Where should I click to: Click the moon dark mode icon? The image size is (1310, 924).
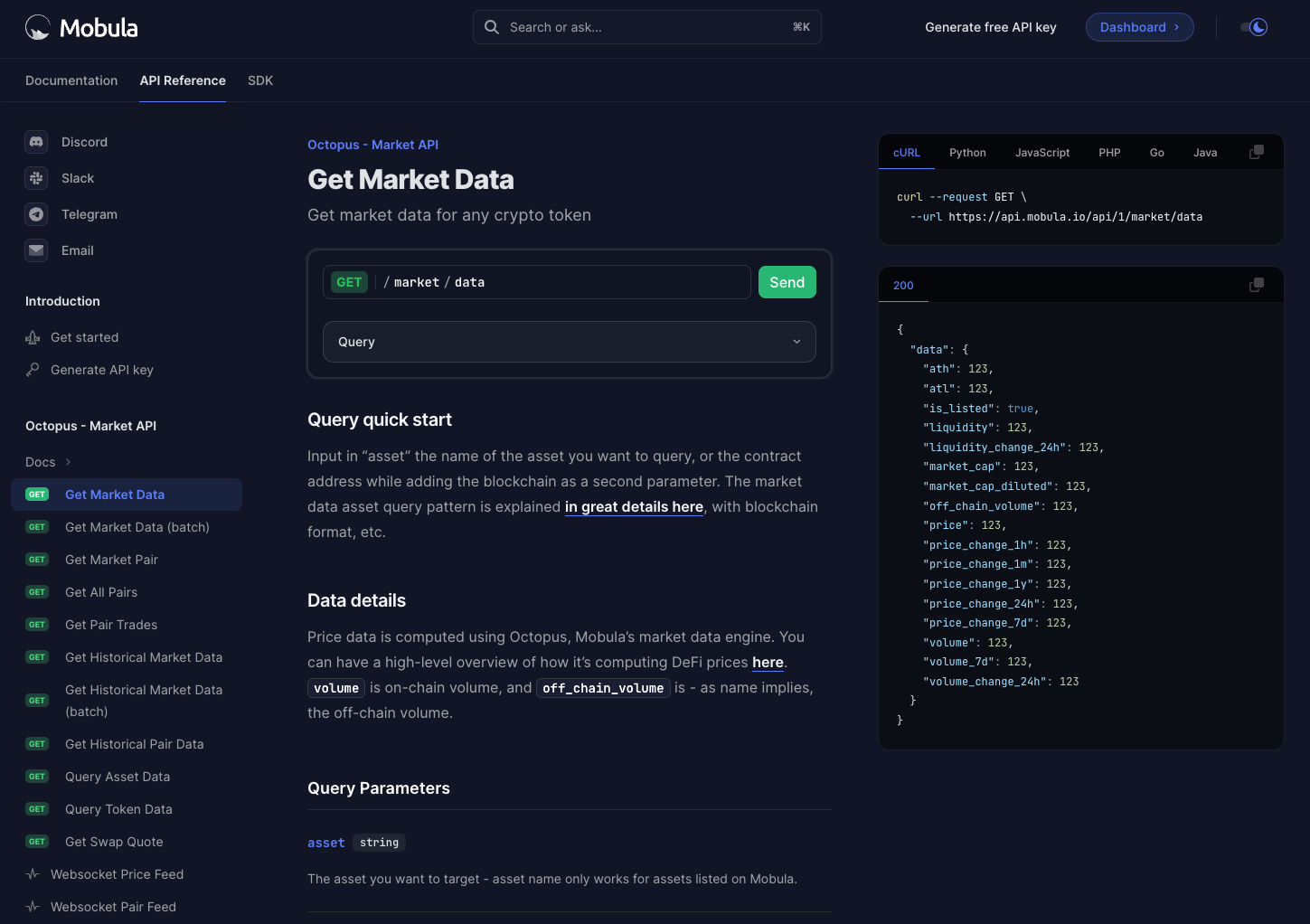click(x=1258, y=27)
